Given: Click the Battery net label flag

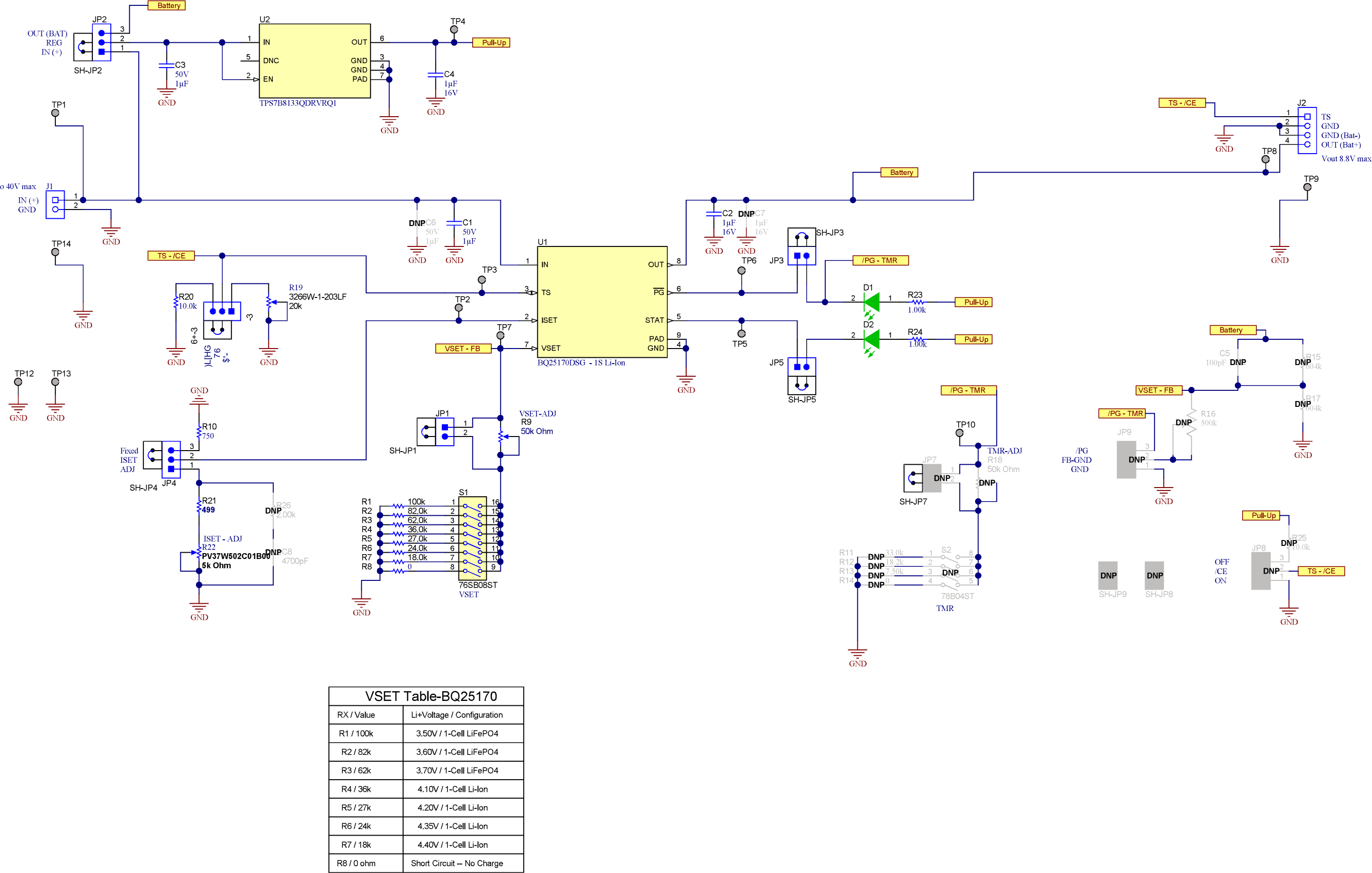Looking at the screenshot, I should (x=166, y=6).
